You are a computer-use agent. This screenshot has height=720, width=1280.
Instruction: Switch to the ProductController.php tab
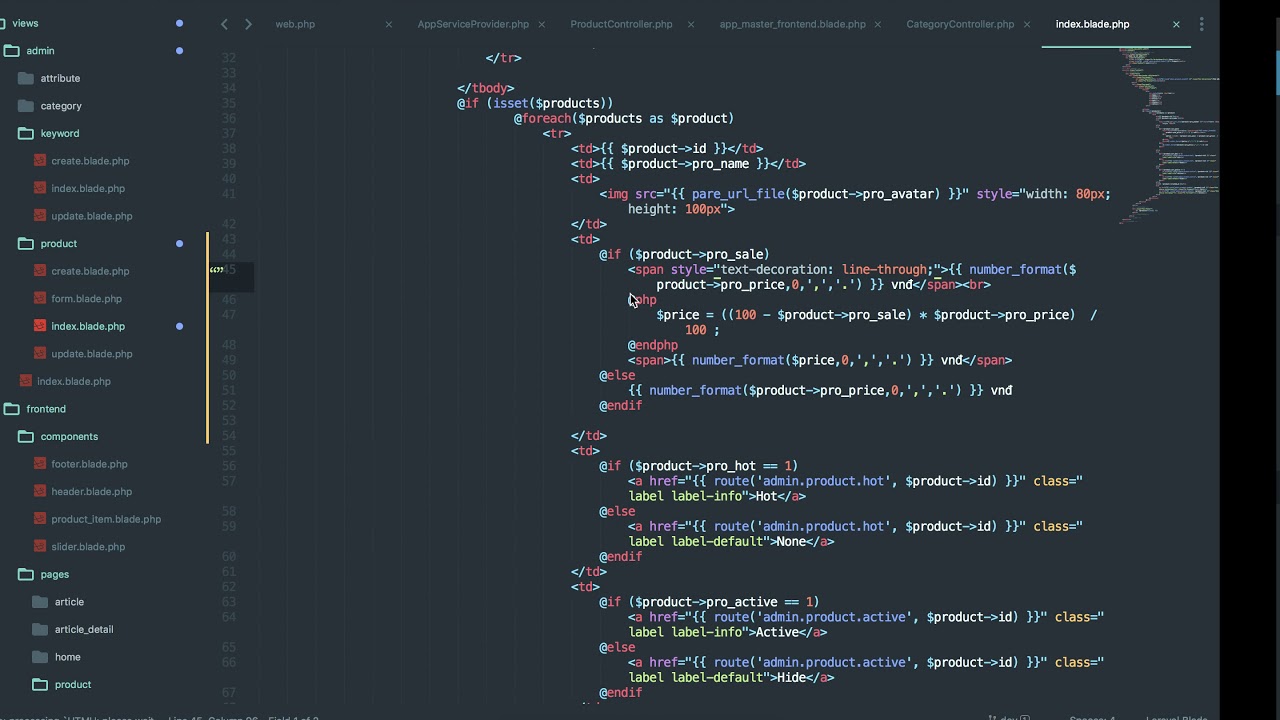click(x=621, y=24)
